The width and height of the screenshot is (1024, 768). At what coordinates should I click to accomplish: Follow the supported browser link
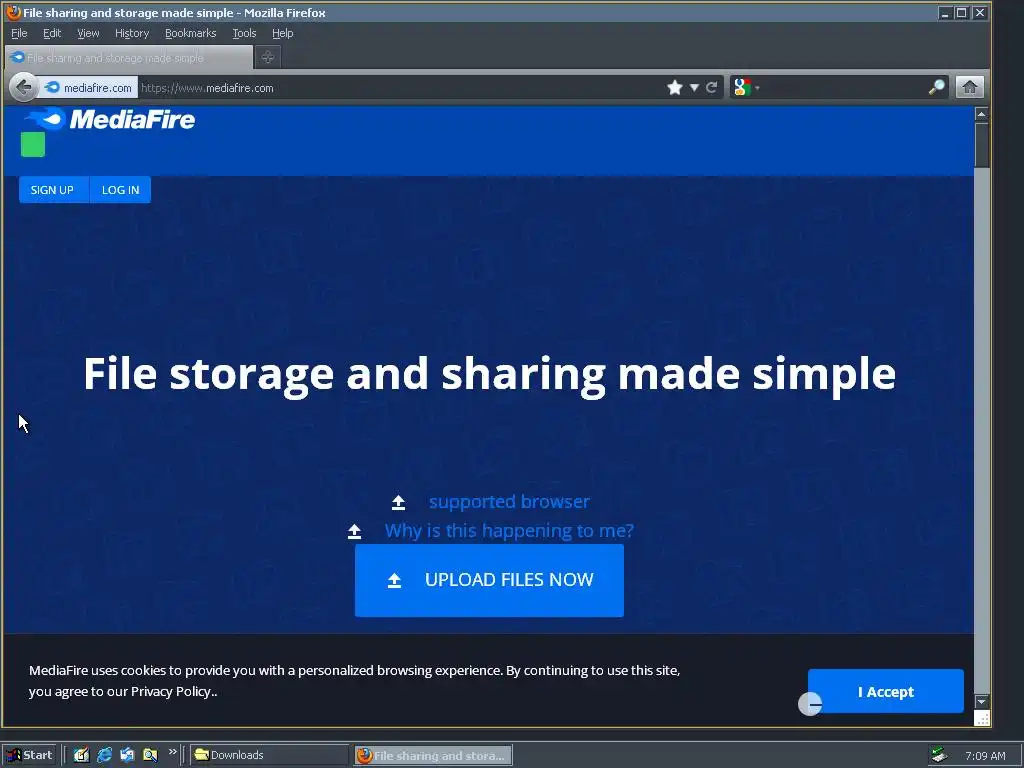pos(509,502)
